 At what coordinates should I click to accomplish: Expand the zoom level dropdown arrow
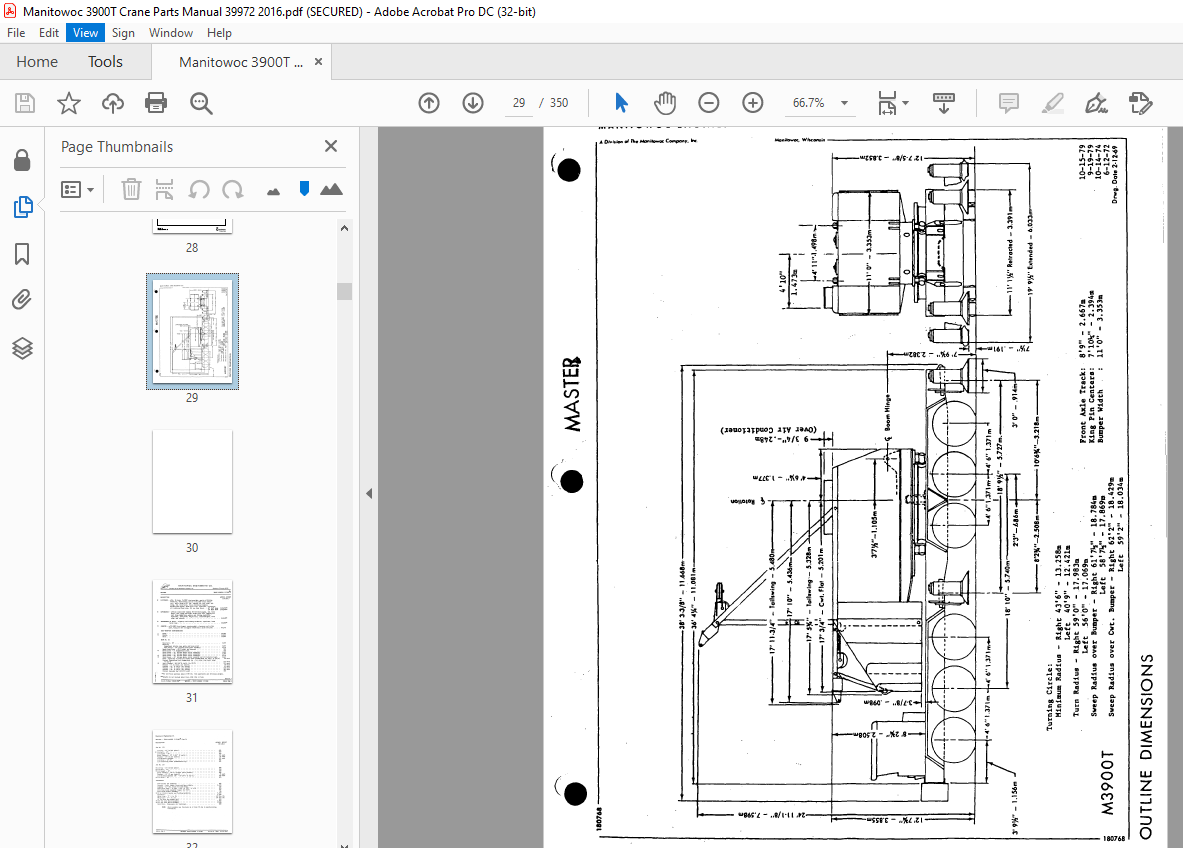point(844,103)
